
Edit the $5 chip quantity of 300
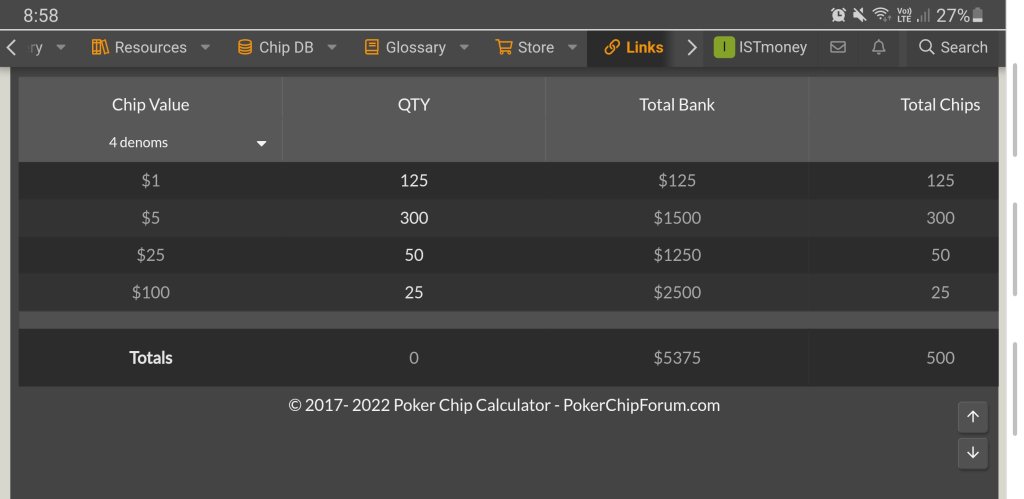pyautogui.click(x=413, y=218)
